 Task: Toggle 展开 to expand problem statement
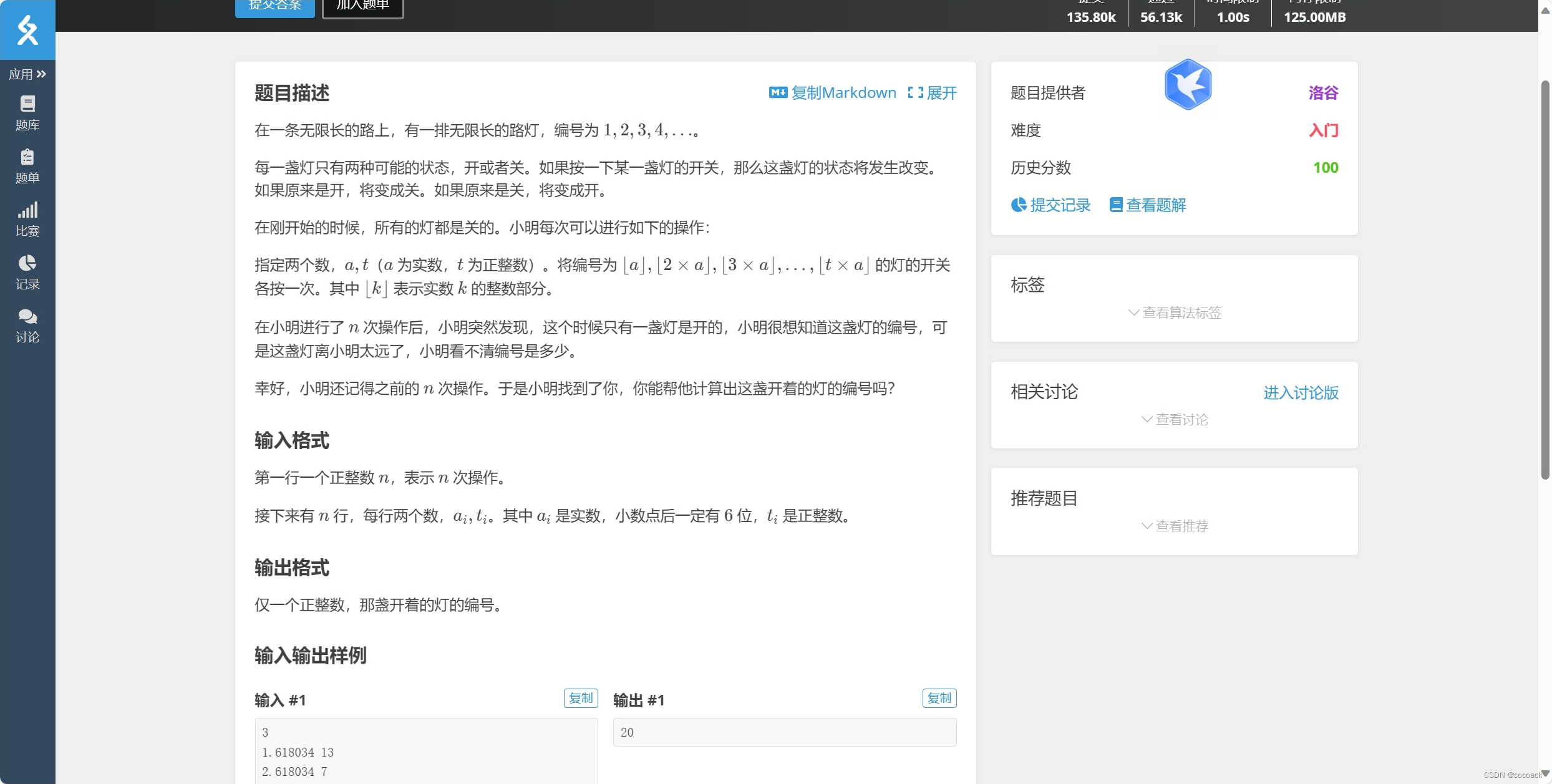[933, 93]
